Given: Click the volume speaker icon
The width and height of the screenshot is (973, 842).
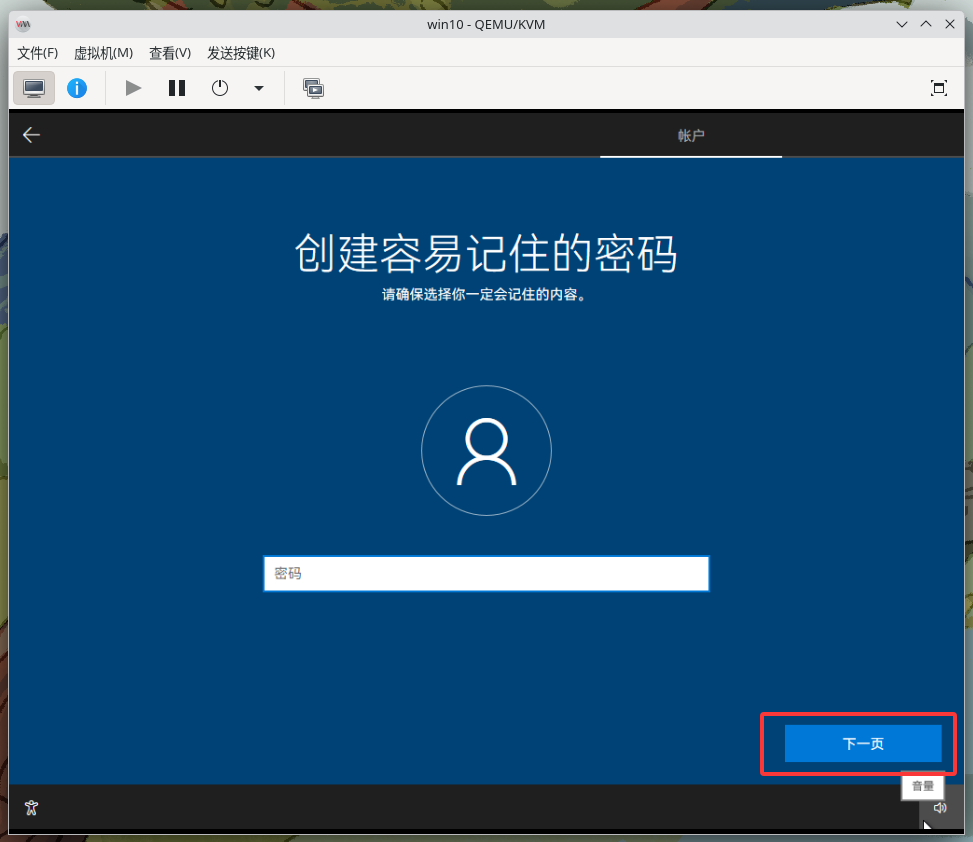Looking at the screenshot, I should coord(940,807).
